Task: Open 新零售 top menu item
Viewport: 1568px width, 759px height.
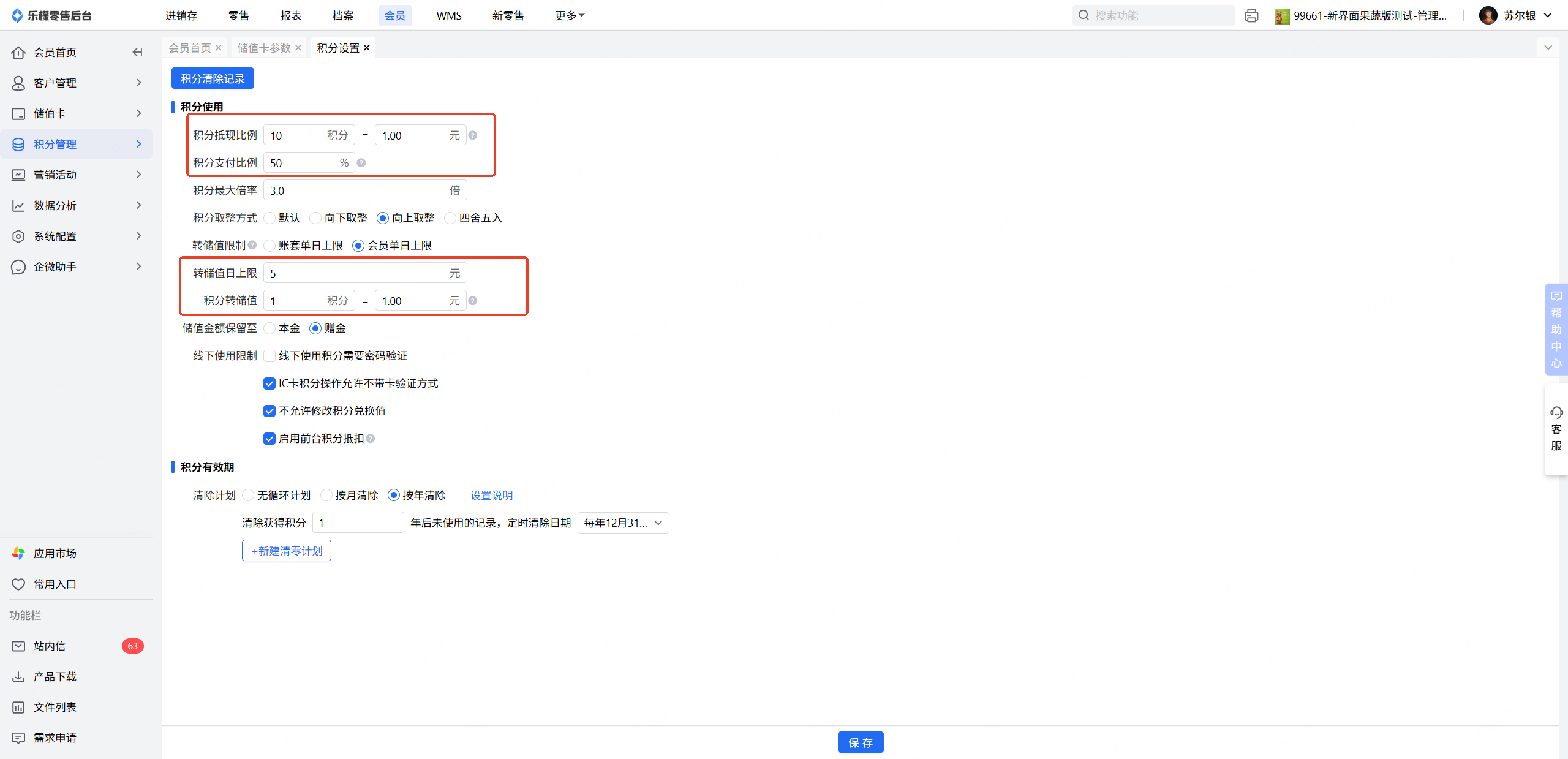Action: pyautogui.click(x=508, y=15)
